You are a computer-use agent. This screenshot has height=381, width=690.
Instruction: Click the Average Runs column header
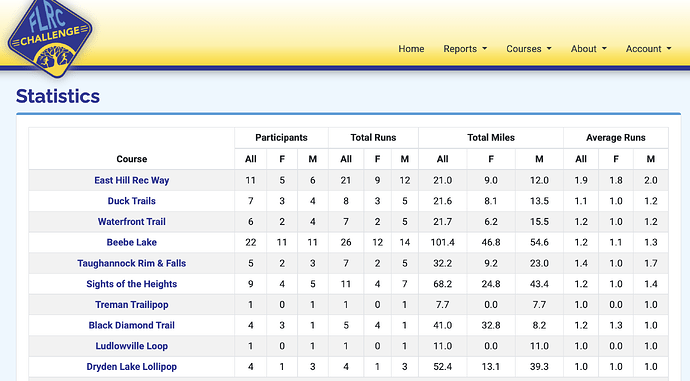[616, 138]
